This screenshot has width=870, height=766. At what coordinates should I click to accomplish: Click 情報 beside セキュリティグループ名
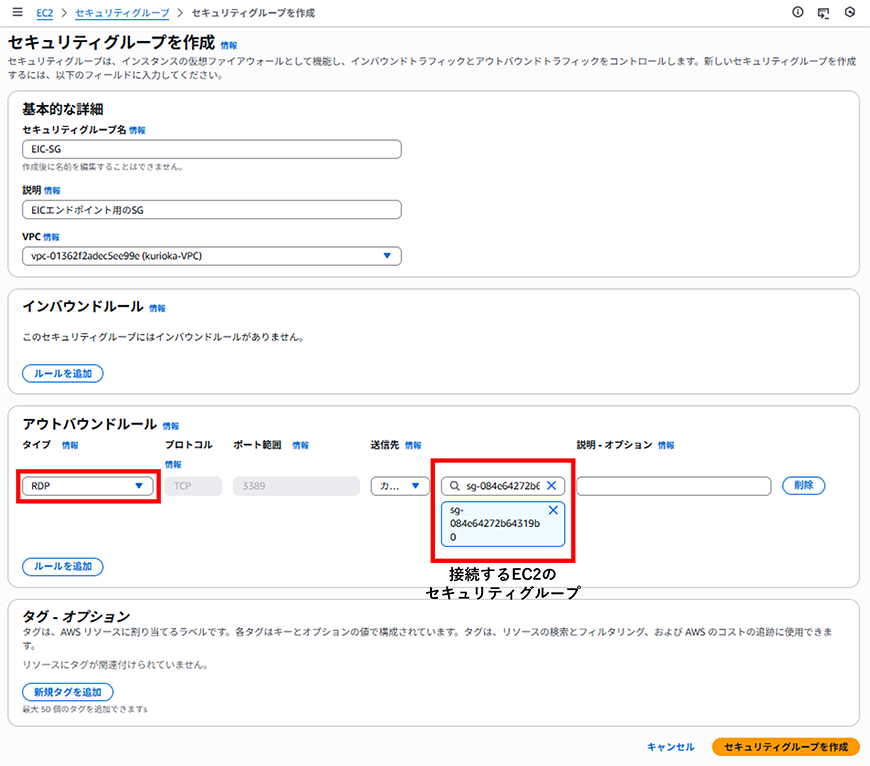[x=137, y=130]
